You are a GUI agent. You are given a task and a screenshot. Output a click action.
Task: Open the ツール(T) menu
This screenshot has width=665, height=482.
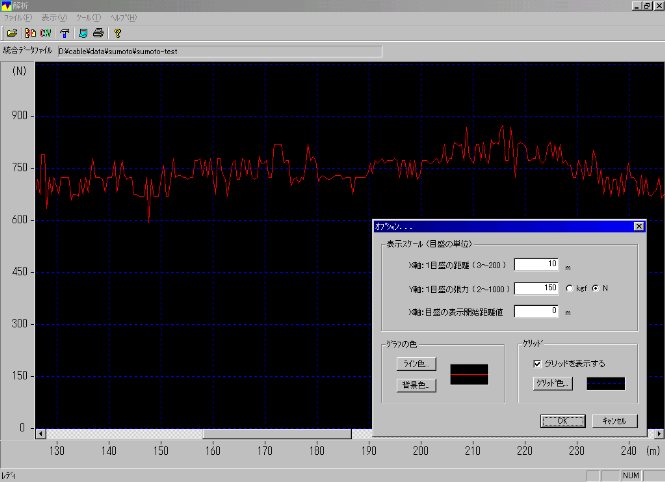pyautogui.click(x=88, y=18)
